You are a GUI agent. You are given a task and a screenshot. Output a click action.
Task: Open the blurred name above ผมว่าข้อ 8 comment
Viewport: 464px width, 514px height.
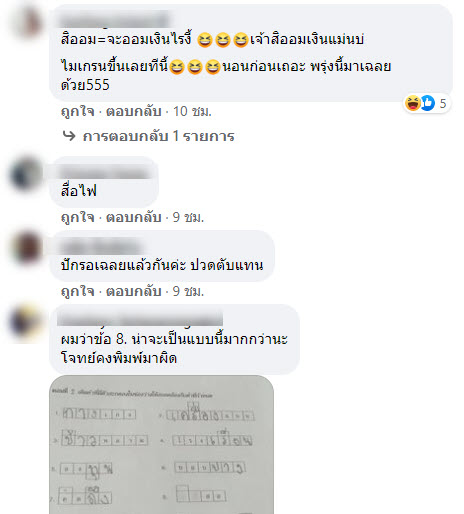click(x=140, y=318)
